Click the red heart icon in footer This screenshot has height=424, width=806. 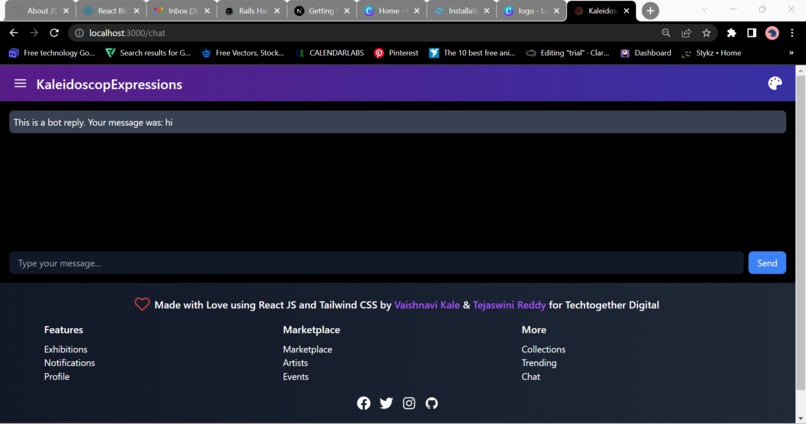pos(142,304)
